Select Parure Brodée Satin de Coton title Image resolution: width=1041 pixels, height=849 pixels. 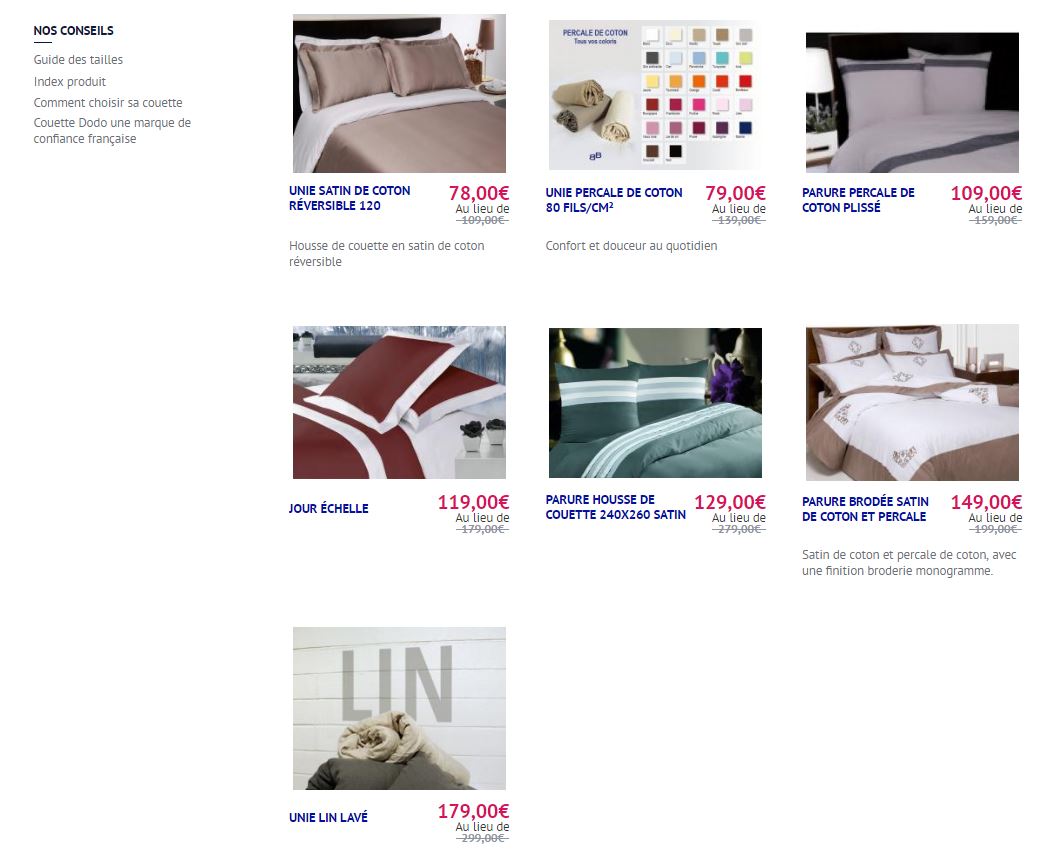[x=865, y=509]
